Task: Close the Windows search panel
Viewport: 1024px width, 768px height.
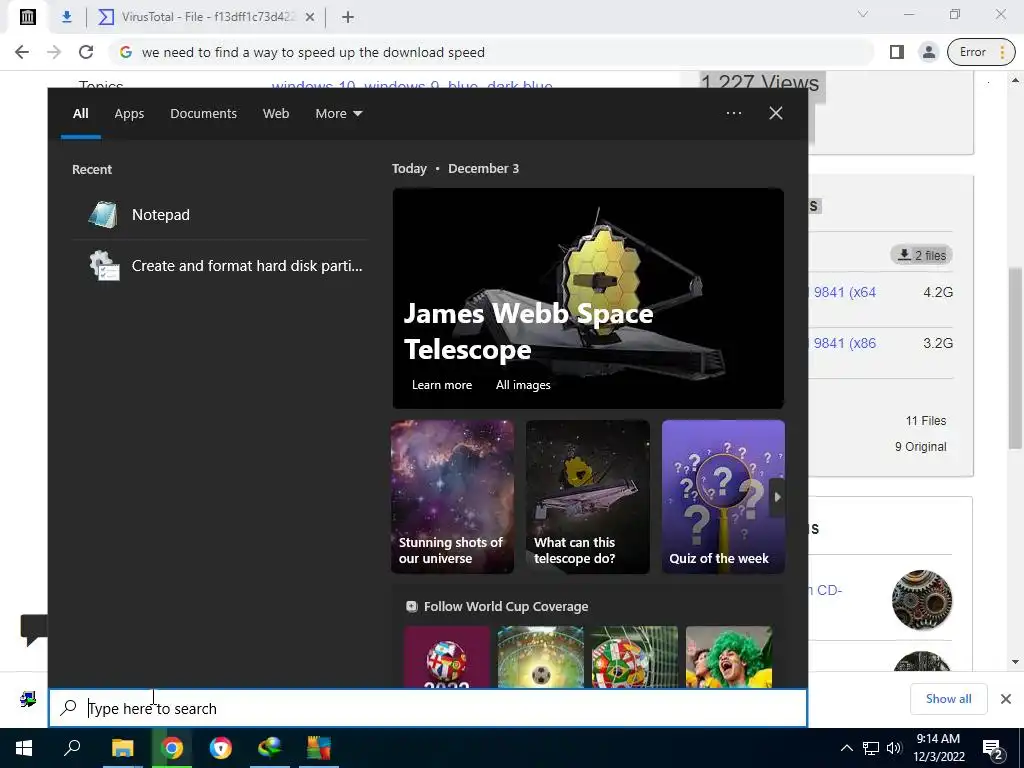Action: (775, 113)
